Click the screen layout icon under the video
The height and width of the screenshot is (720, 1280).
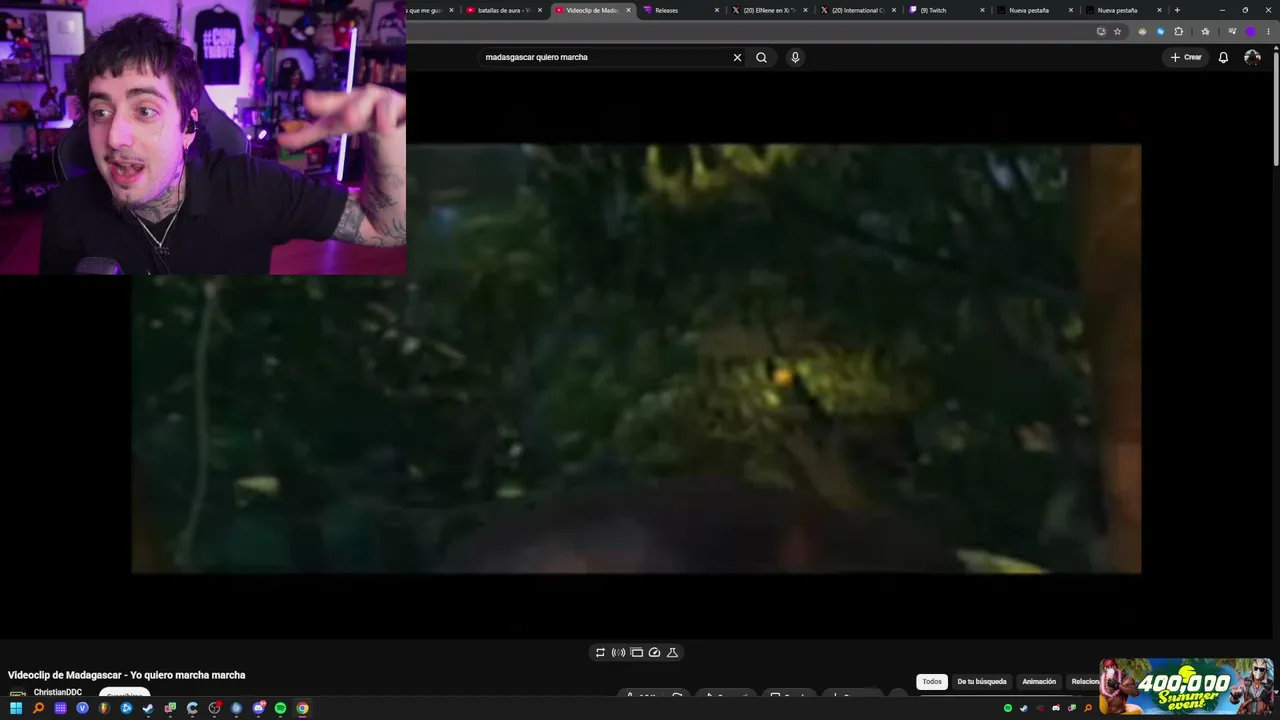(636, 652)
